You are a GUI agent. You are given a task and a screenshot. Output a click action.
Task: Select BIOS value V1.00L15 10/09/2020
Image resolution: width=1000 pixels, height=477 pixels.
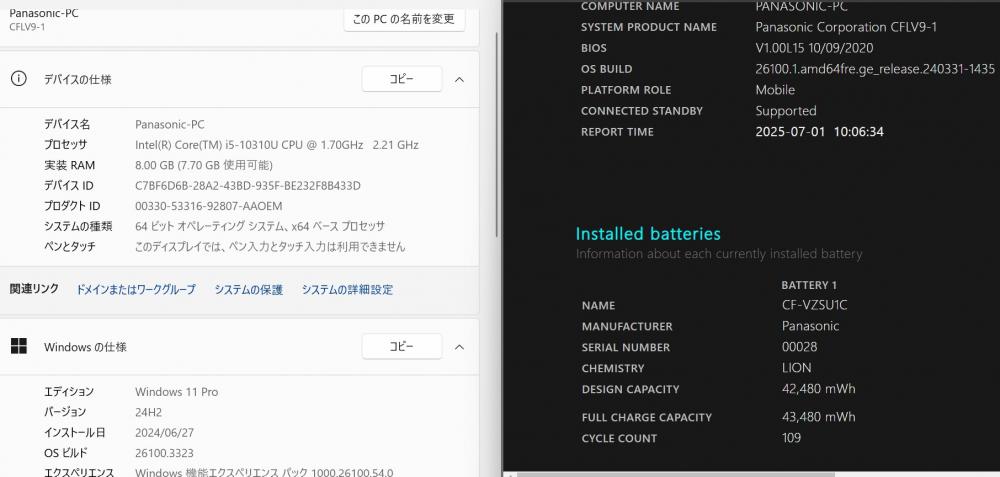point(814,48)
